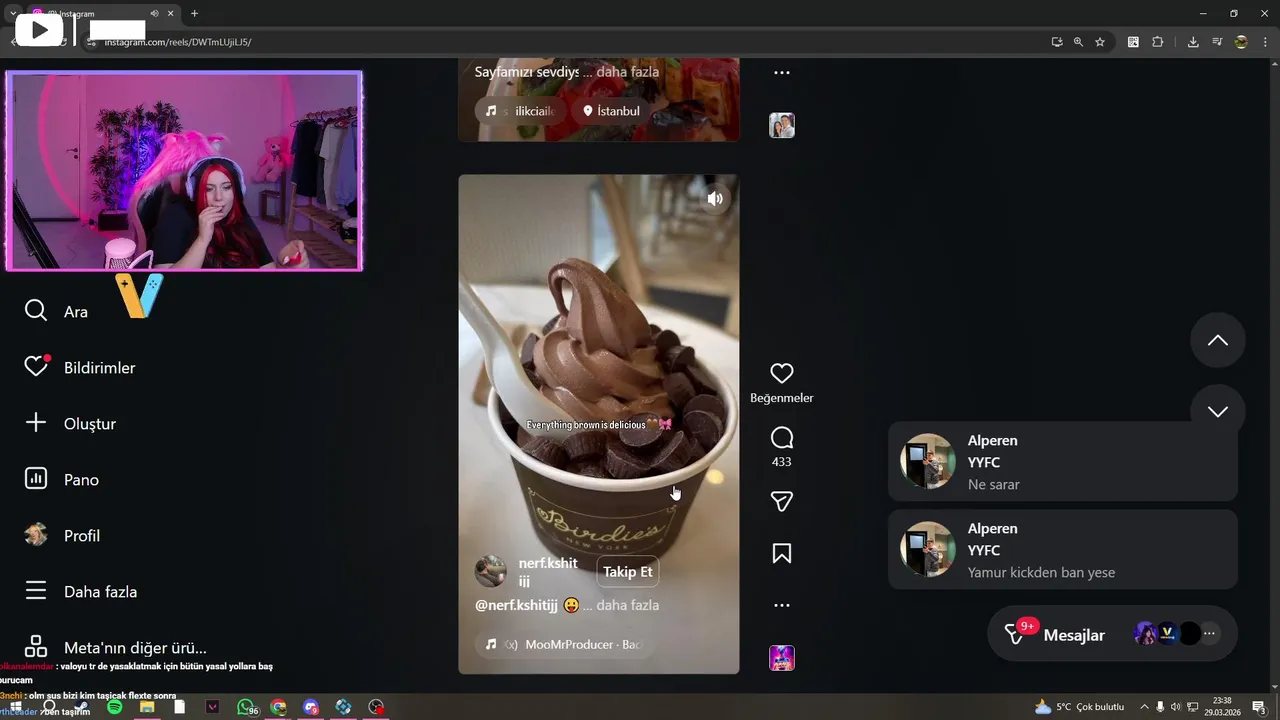Open WhatsApp from the taskbar
The height and width of the screenshot is (720, 1280).
pyautogui.click(x=246, y=707)
